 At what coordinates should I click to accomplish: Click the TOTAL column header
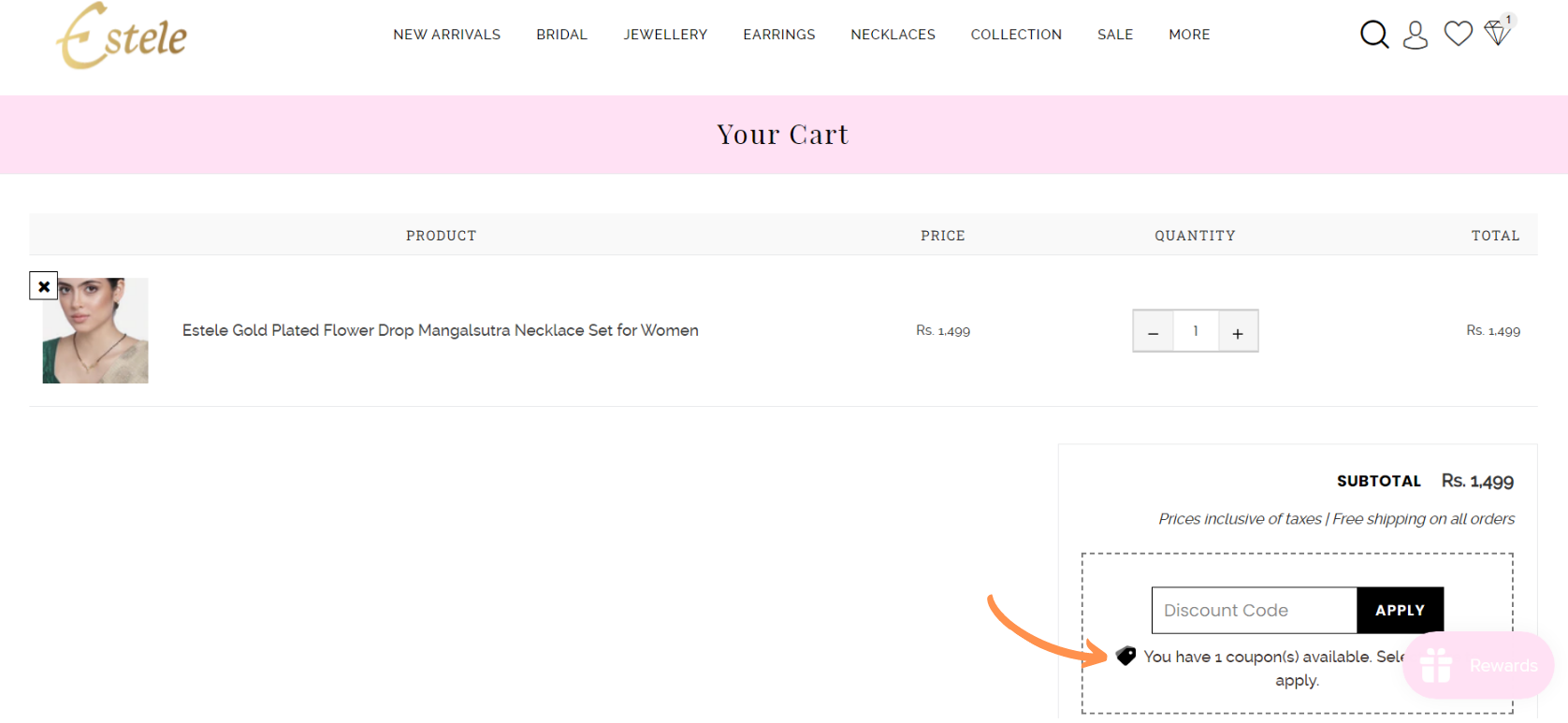[1496, 236]
